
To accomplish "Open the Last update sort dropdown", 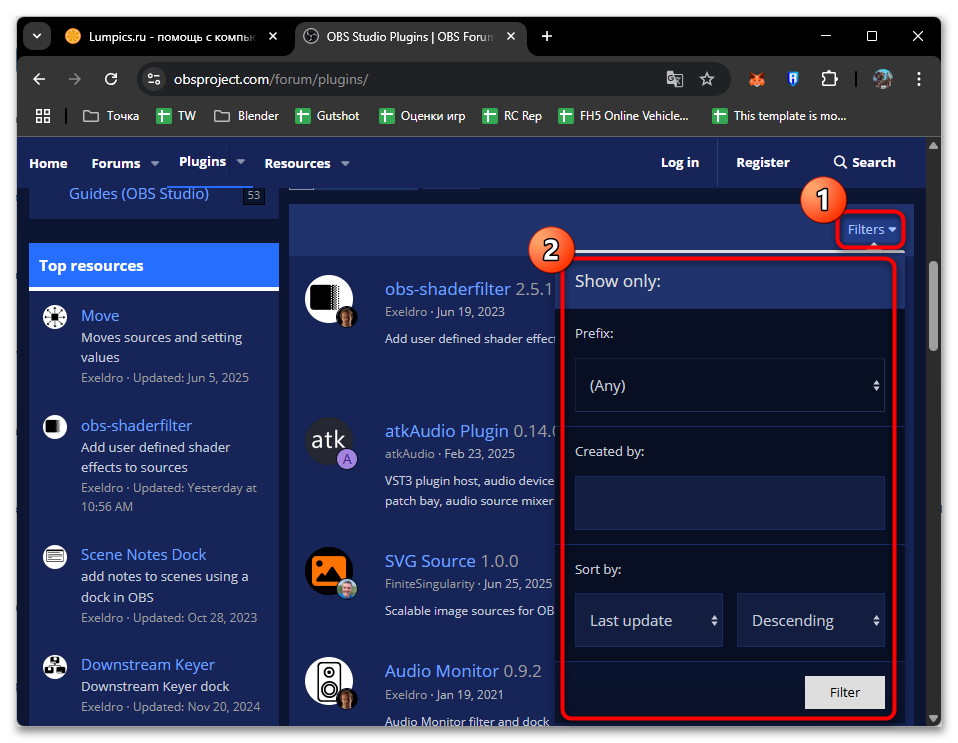I will coord(649,621).
